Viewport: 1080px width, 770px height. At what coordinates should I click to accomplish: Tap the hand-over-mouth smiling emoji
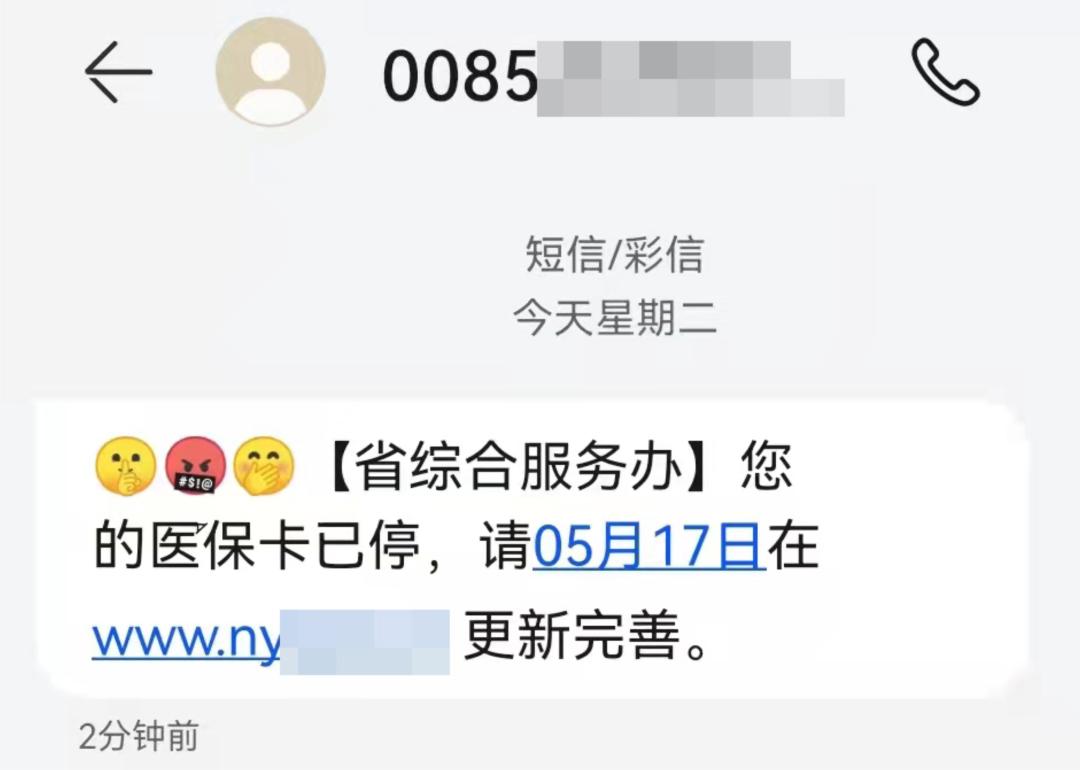click(264, 466)
